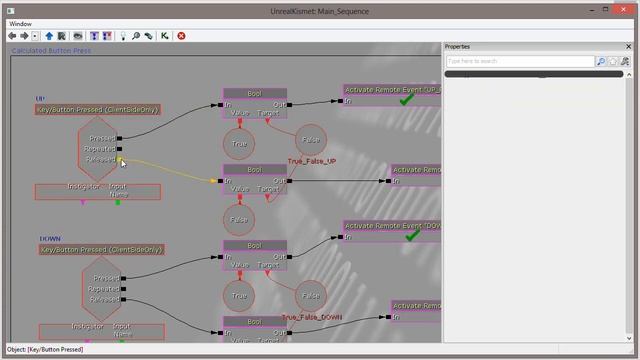
Task: Click the Rename Sequence toolbar icon
Action: point(61,36)
